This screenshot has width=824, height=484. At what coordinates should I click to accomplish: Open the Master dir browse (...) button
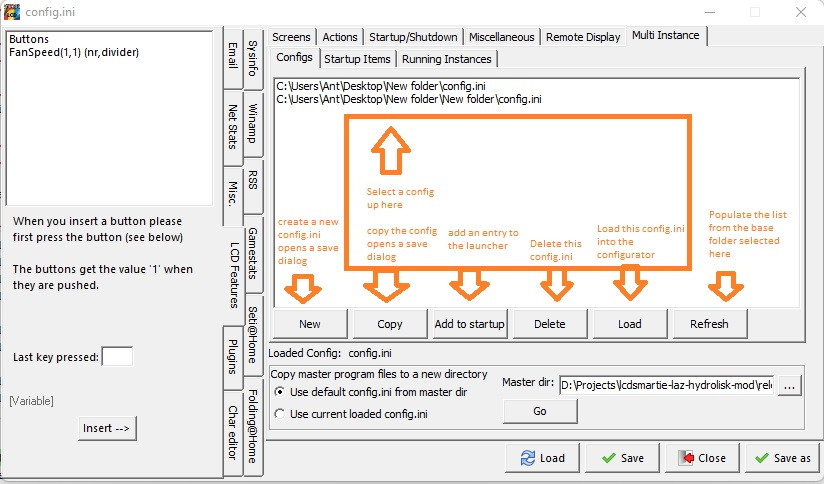(789, 386)
